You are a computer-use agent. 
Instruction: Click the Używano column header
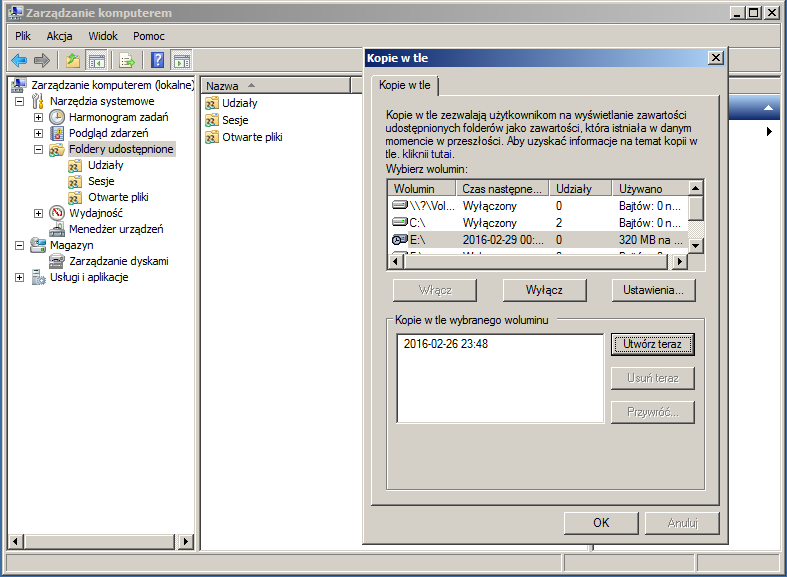tap(650, 189)
